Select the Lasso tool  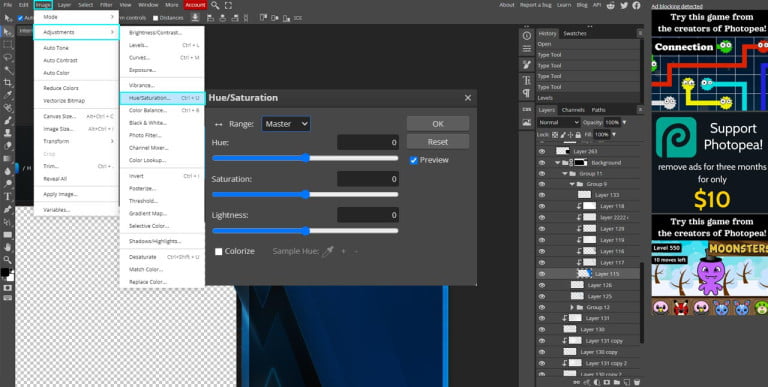tap(7, 57)
